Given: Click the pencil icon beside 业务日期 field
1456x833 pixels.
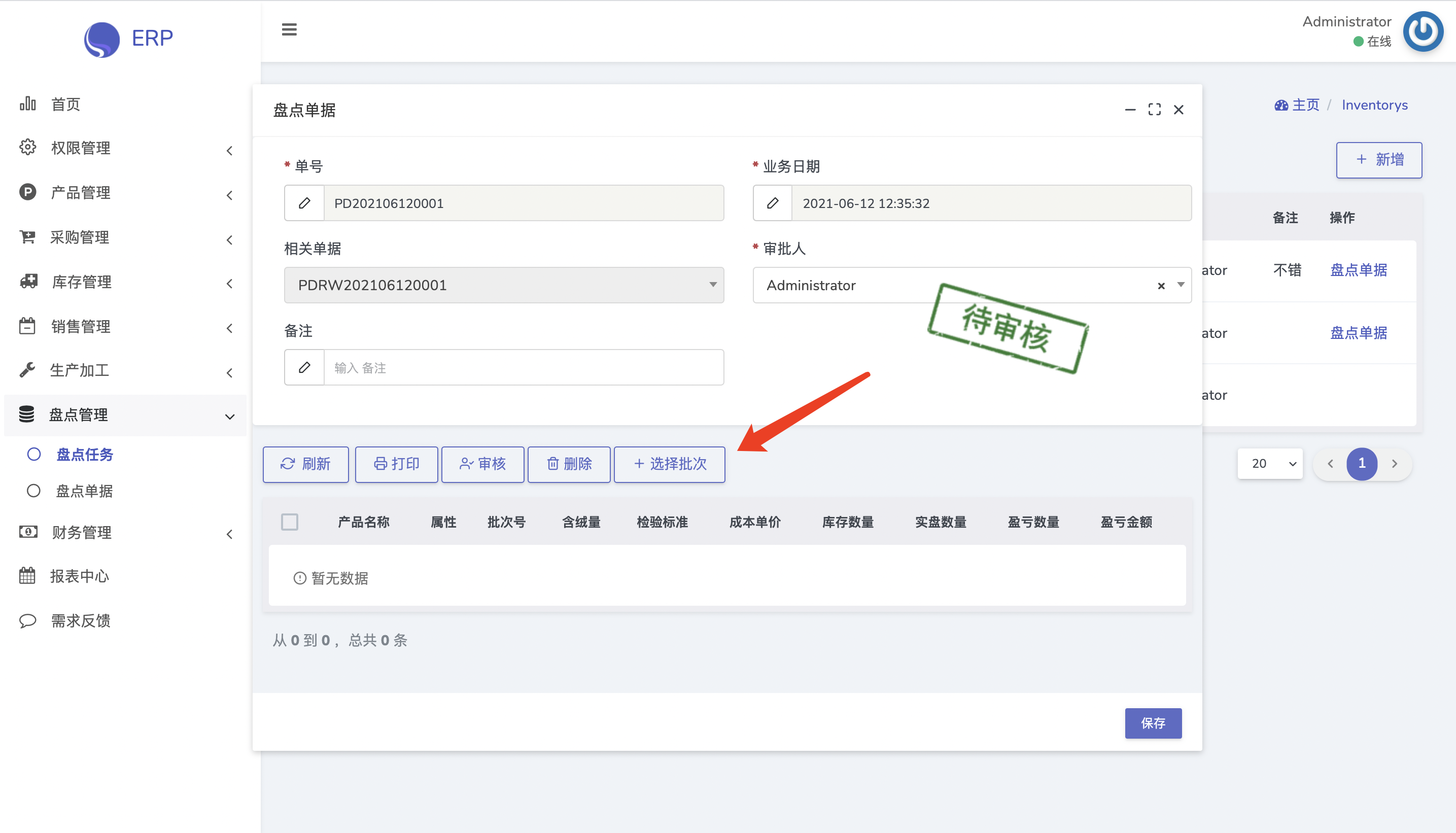Looking at the screenshot, I should click(772, 203).
